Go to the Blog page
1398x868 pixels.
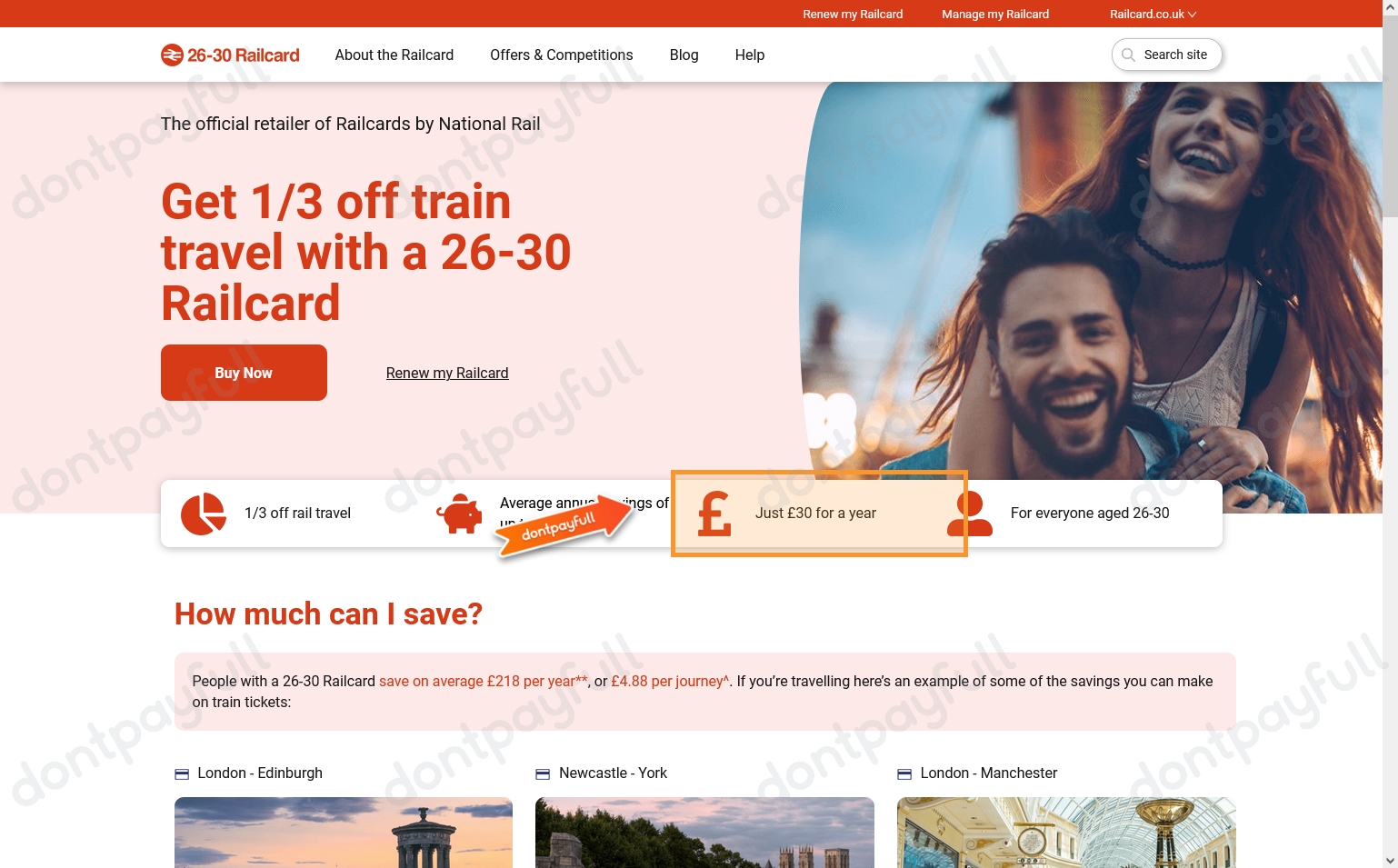tap(684, 55)
